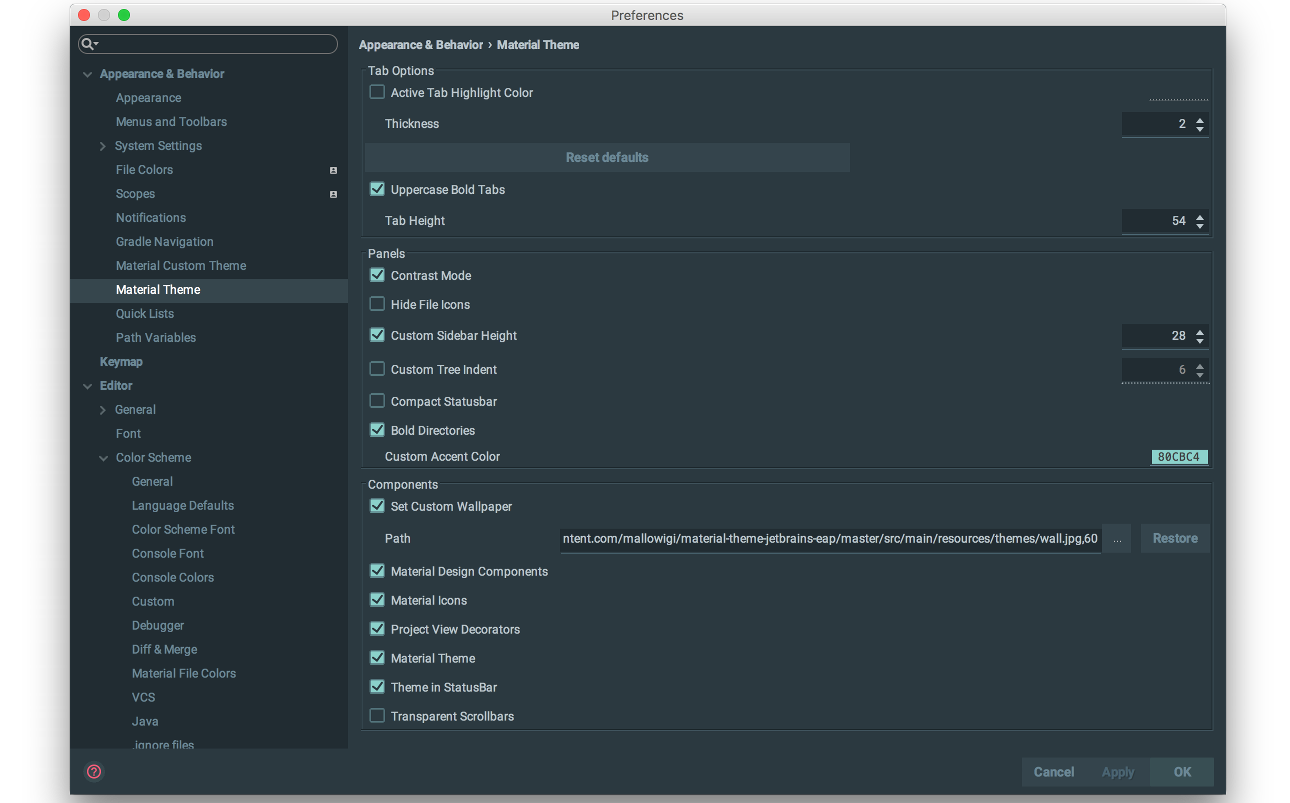Viewport: 1290px width, 803px height.
Task: Open the Custom Accent Color swatch 80CBC4
Action: pyautogui.click(x=1179, y=456)
